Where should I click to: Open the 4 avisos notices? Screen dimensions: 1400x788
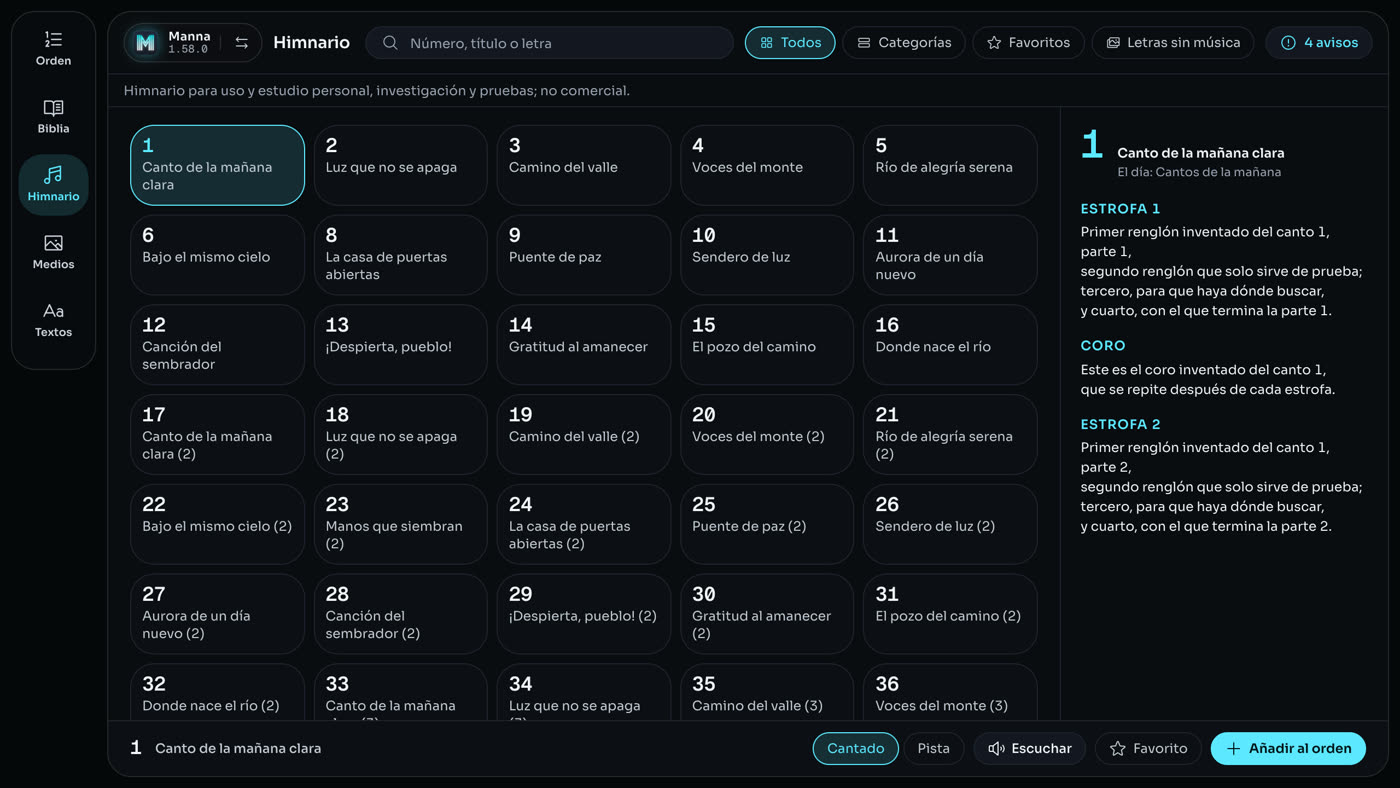click(1319, 43)
